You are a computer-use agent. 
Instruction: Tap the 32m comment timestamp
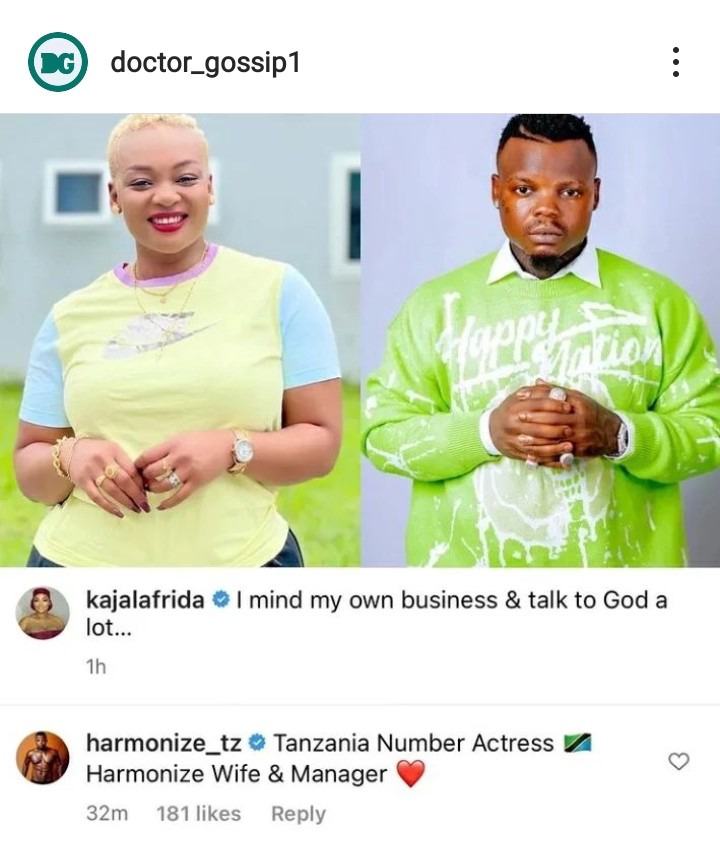107,813
